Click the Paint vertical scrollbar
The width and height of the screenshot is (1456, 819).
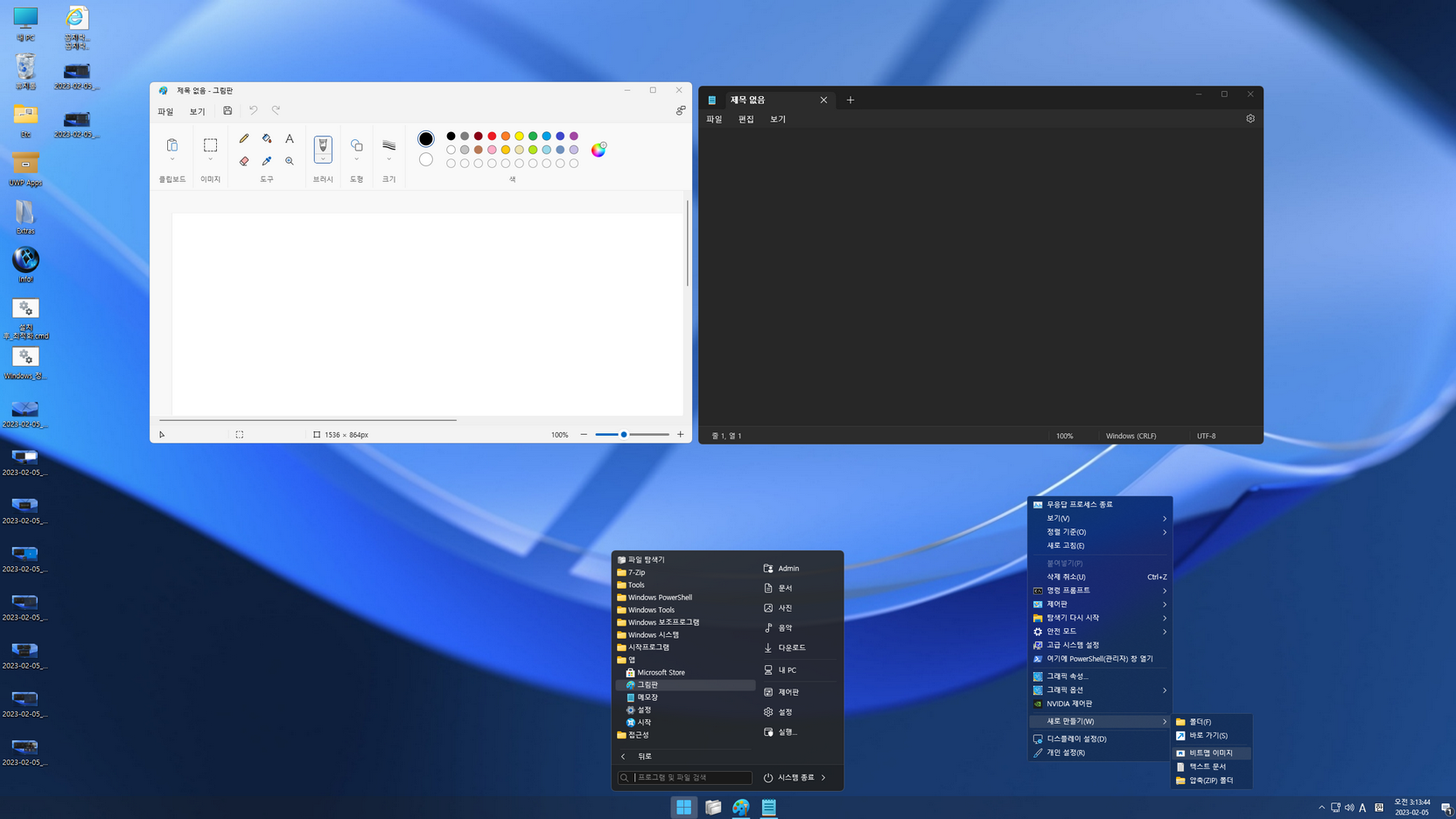(688, 243)
